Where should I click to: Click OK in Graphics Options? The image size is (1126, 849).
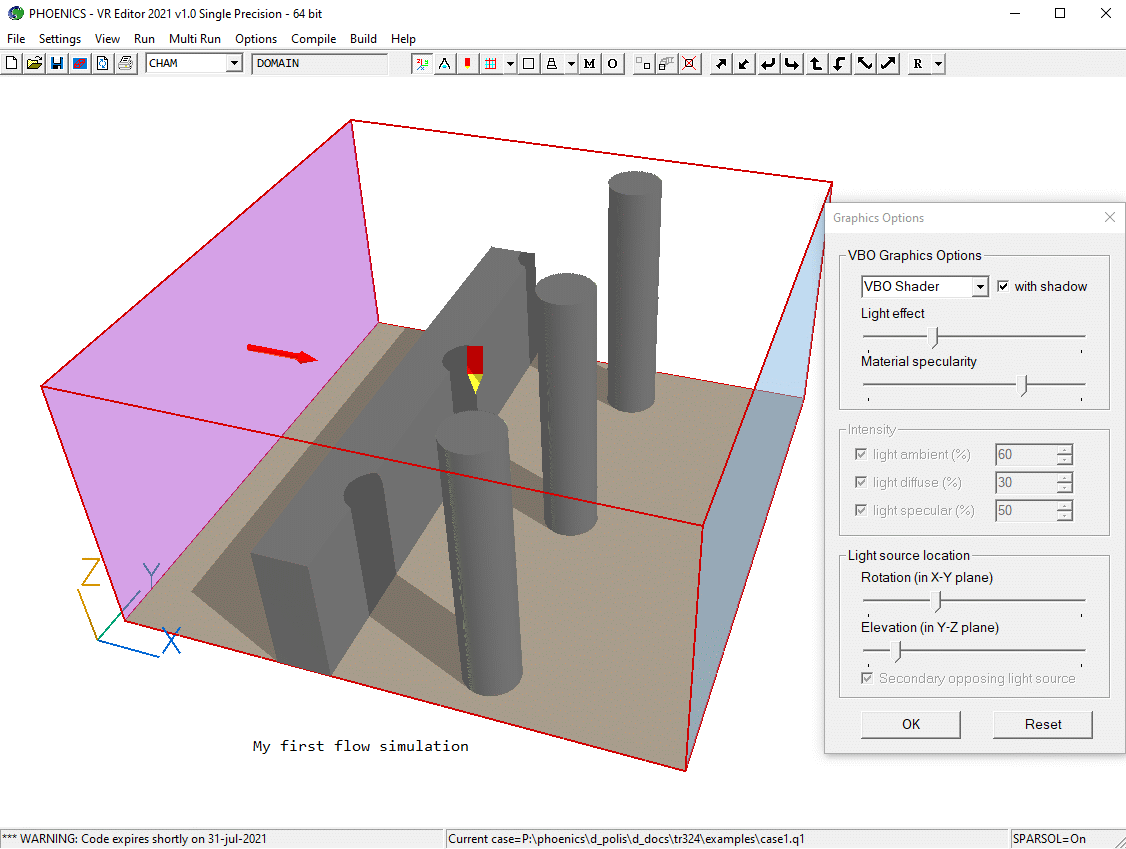(911, 724)
